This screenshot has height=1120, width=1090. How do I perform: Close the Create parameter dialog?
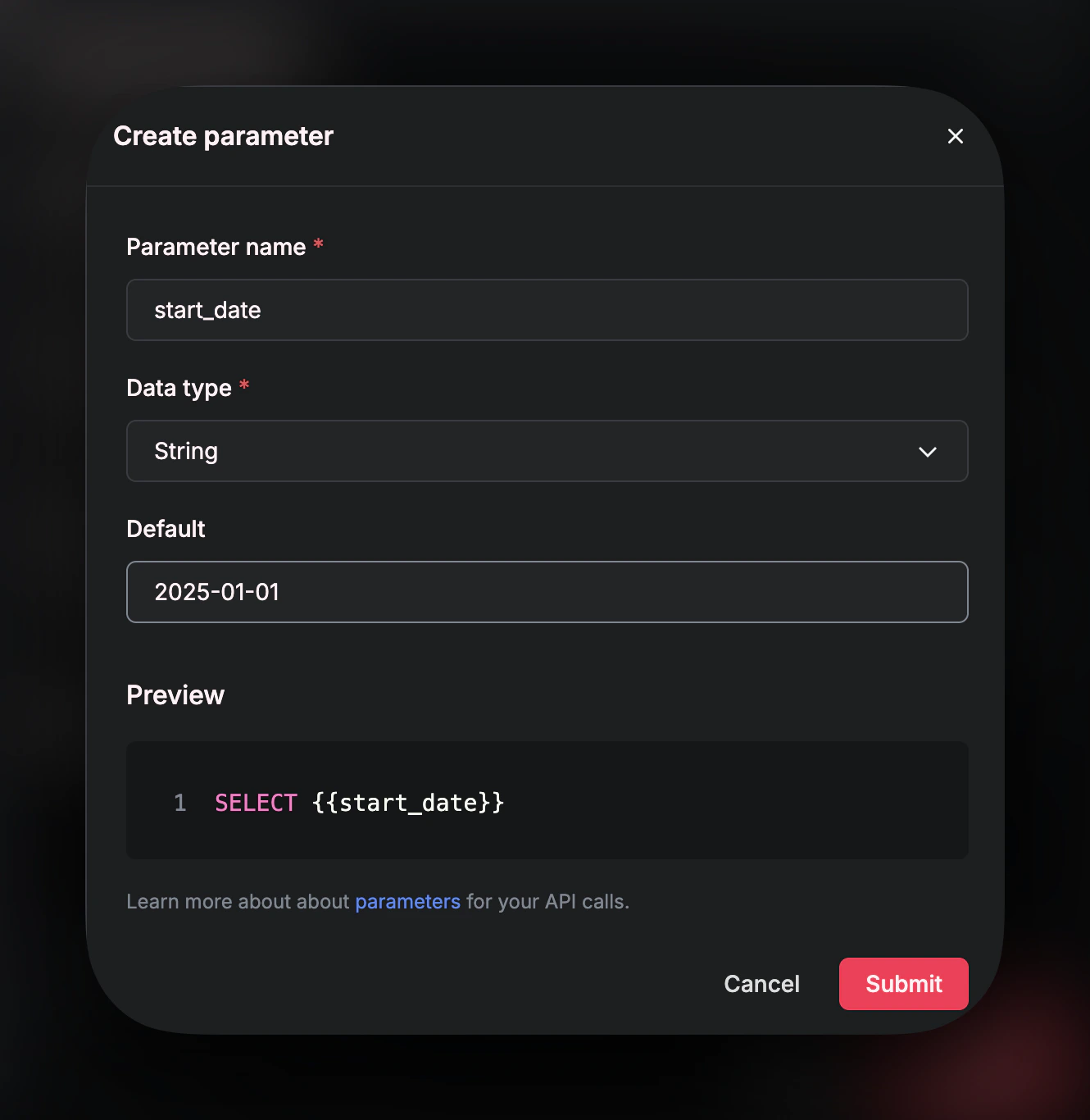955,136
